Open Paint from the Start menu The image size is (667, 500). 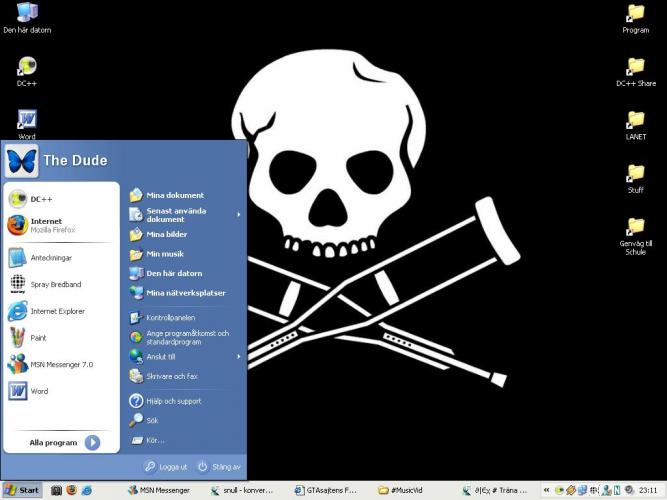pos(38,338)
